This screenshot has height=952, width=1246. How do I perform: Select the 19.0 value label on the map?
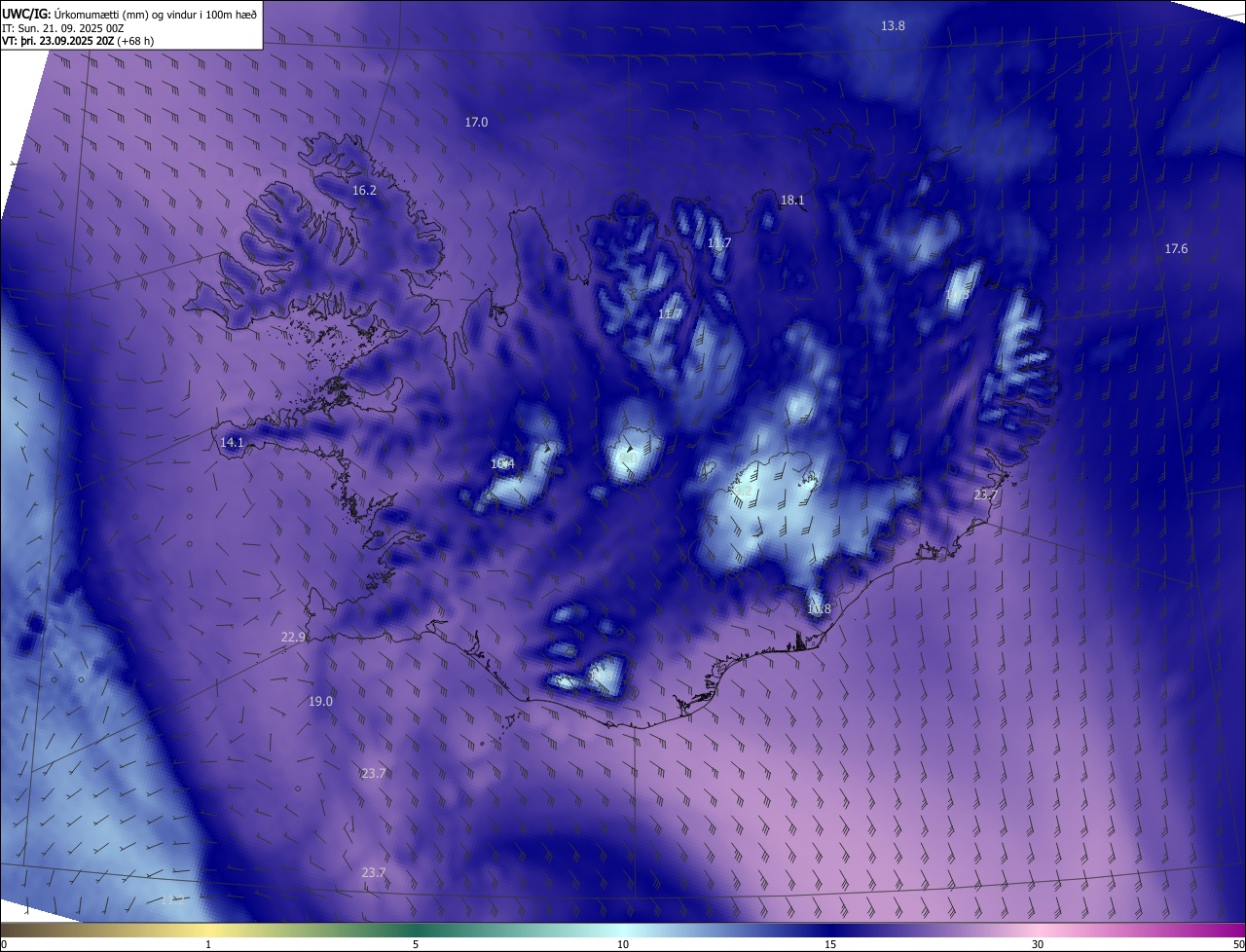pyautogui.click(x=320, y=702)
